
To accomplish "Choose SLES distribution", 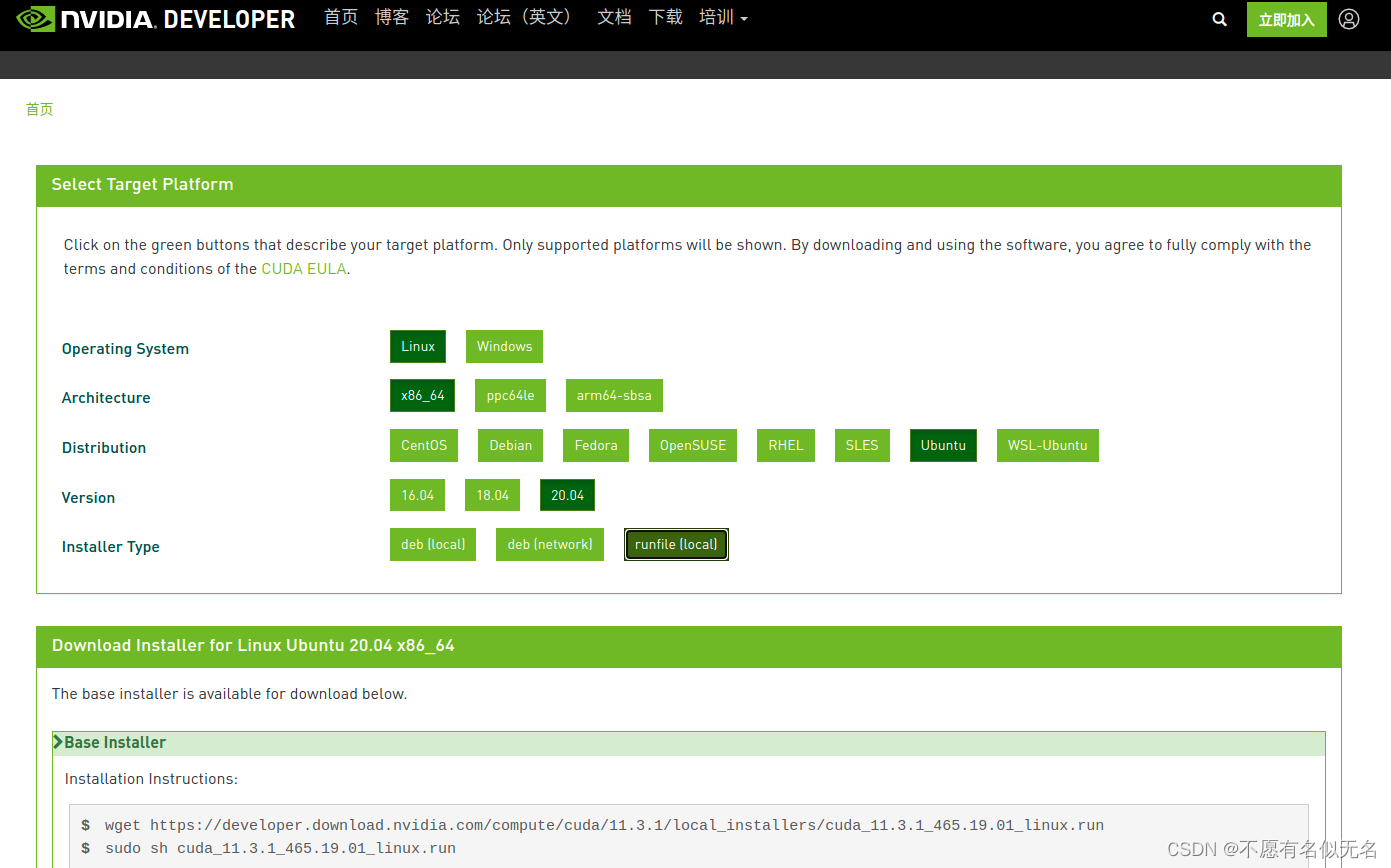I will [x=862, y=446].
